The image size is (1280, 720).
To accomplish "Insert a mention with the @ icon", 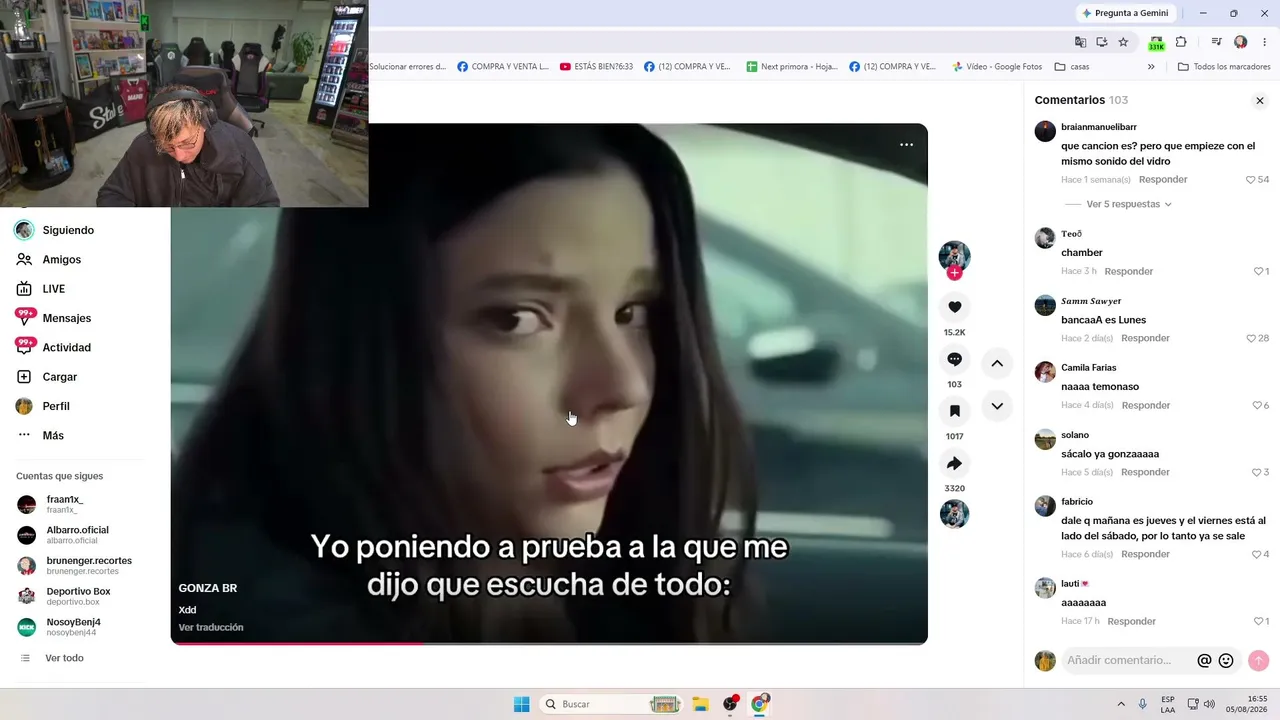I will click(x=1204, y=661).
